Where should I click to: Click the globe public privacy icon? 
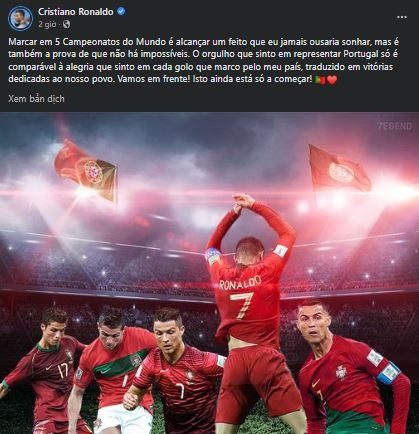coord(67,24)
